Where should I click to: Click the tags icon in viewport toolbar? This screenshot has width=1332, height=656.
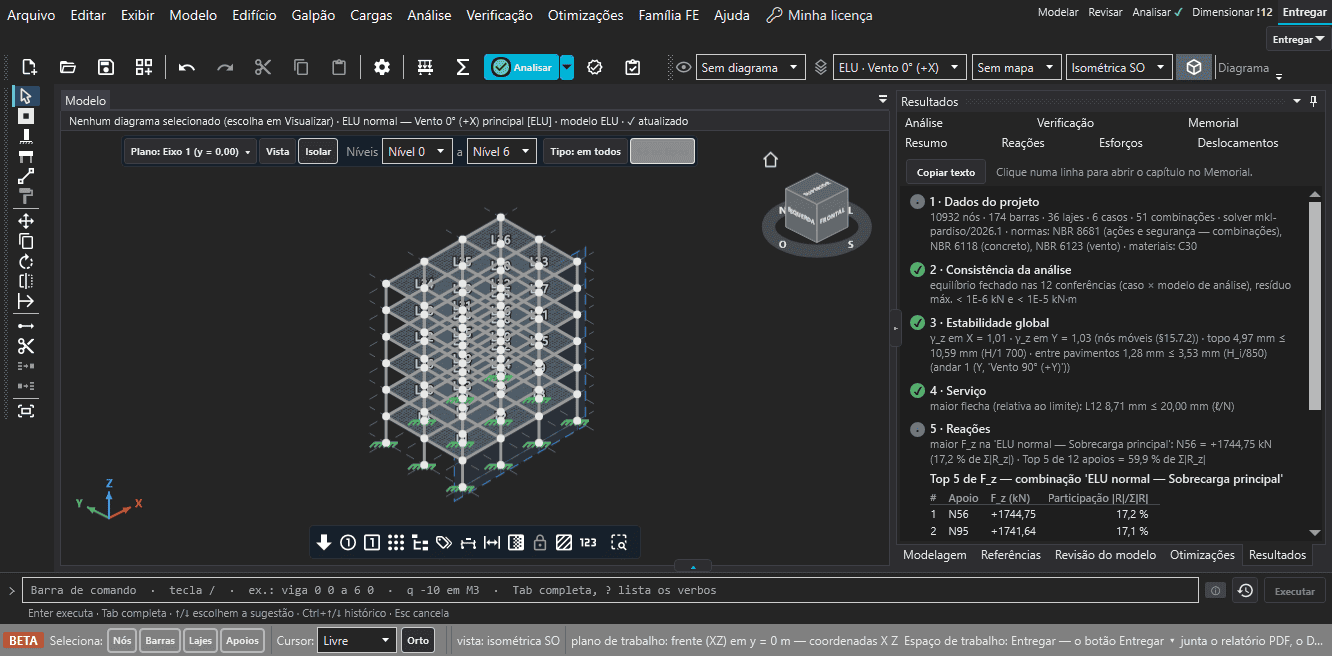pos(444,542)
